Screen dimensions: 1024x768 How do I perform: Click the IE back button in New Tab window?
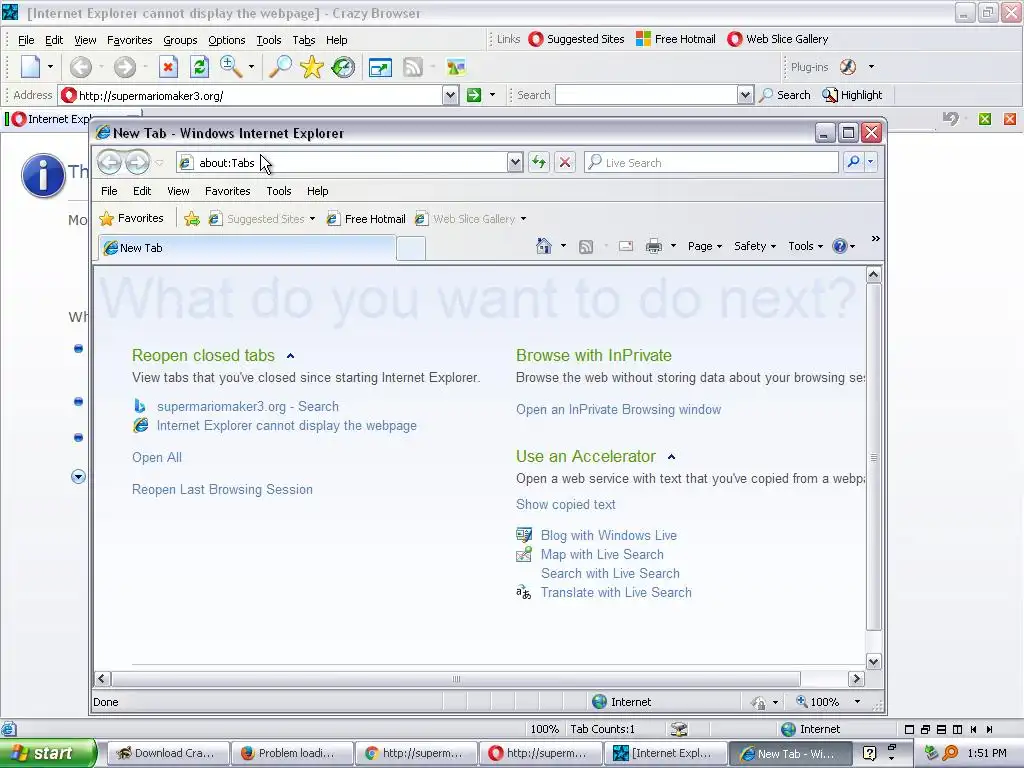pos(110,162)
